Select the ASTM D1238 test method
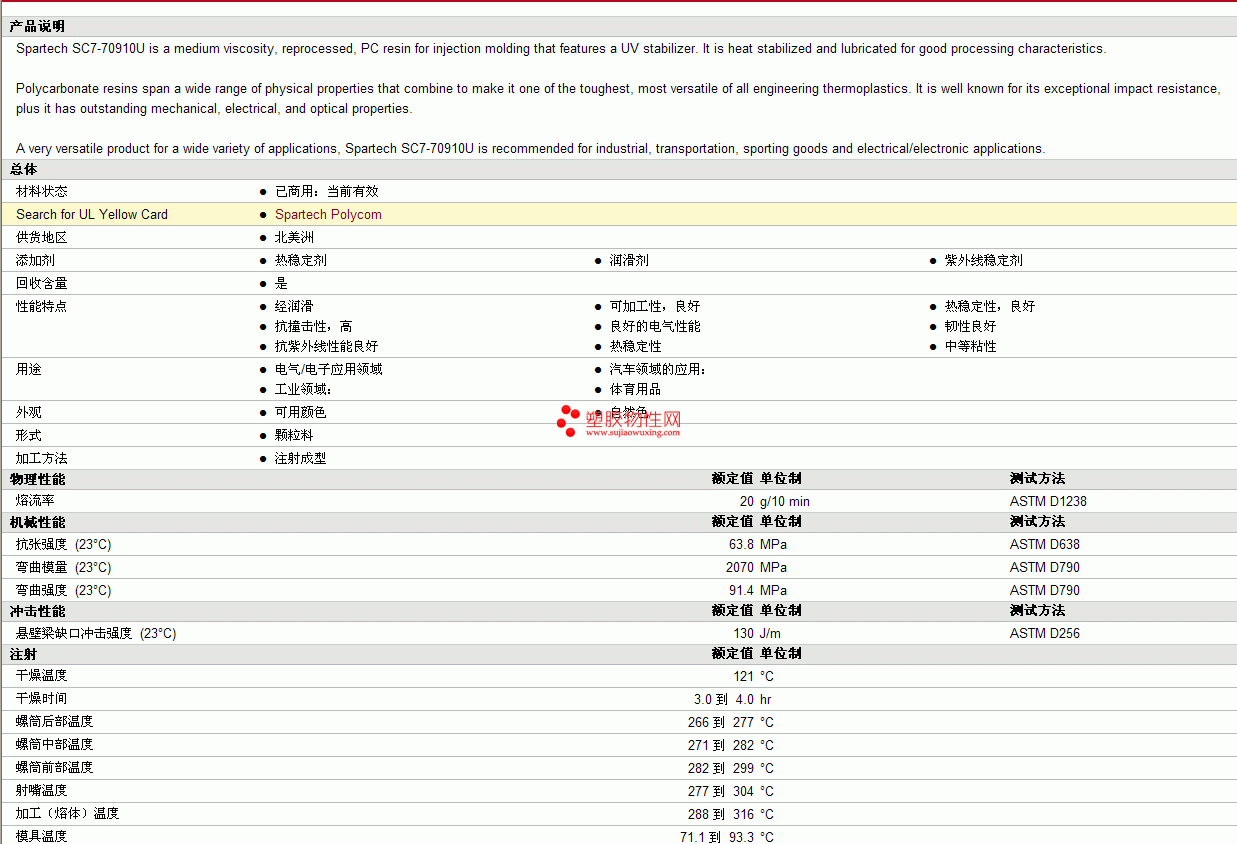The width and height of the screenshot is (1237, 844). 1048,501
